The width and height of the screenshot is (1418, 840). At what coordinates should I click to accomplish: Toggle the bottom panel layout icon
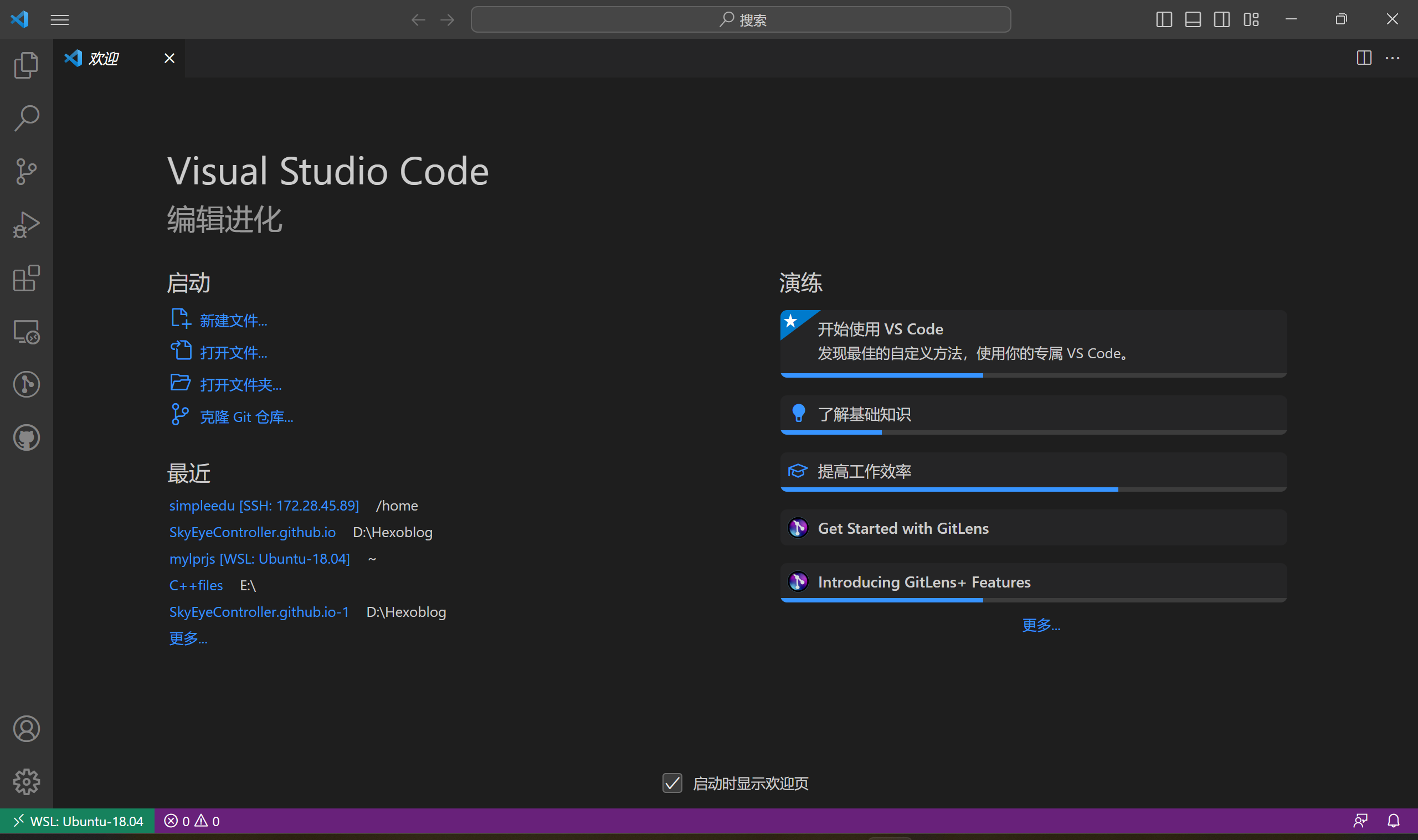[x=1193, y=20]
